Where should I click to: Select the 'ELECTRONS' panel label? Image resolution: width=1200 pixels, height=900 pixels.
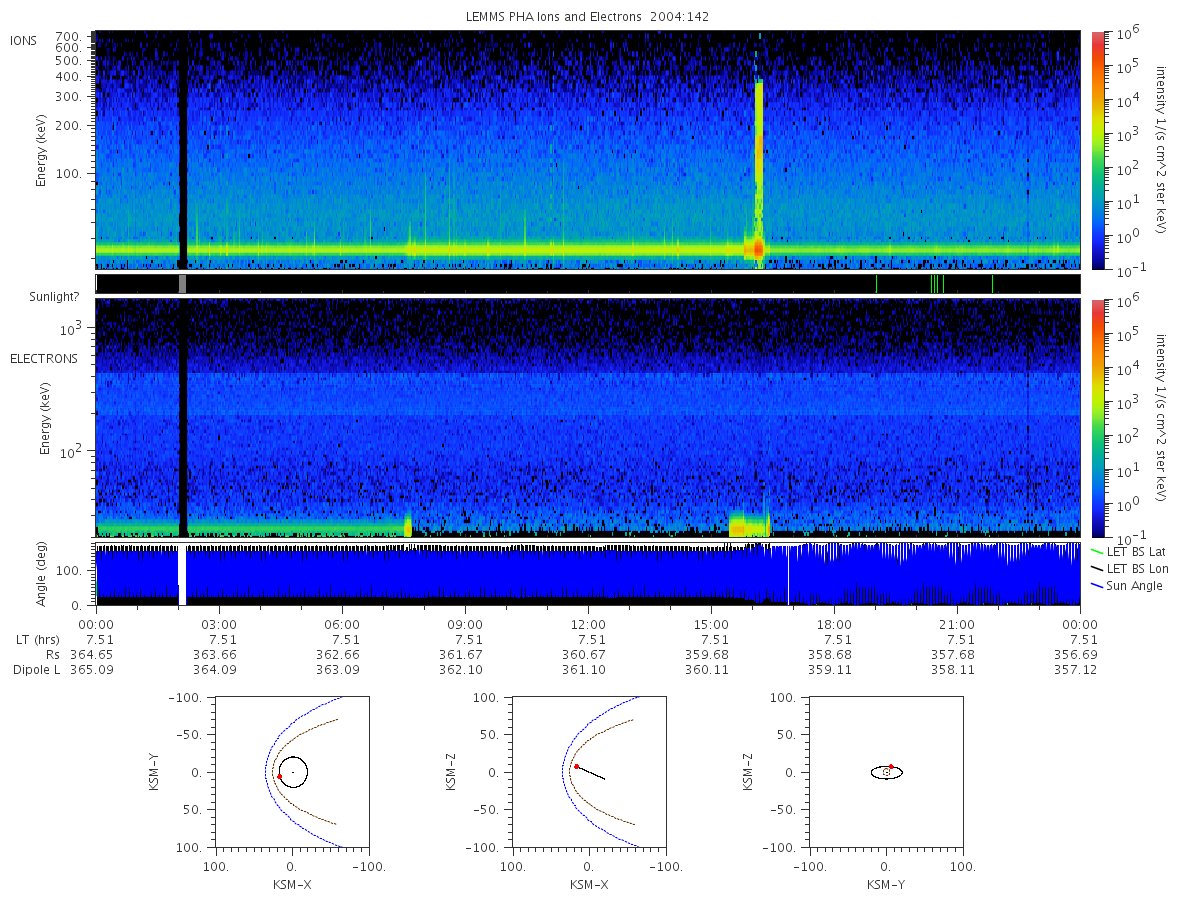point(43,358)
